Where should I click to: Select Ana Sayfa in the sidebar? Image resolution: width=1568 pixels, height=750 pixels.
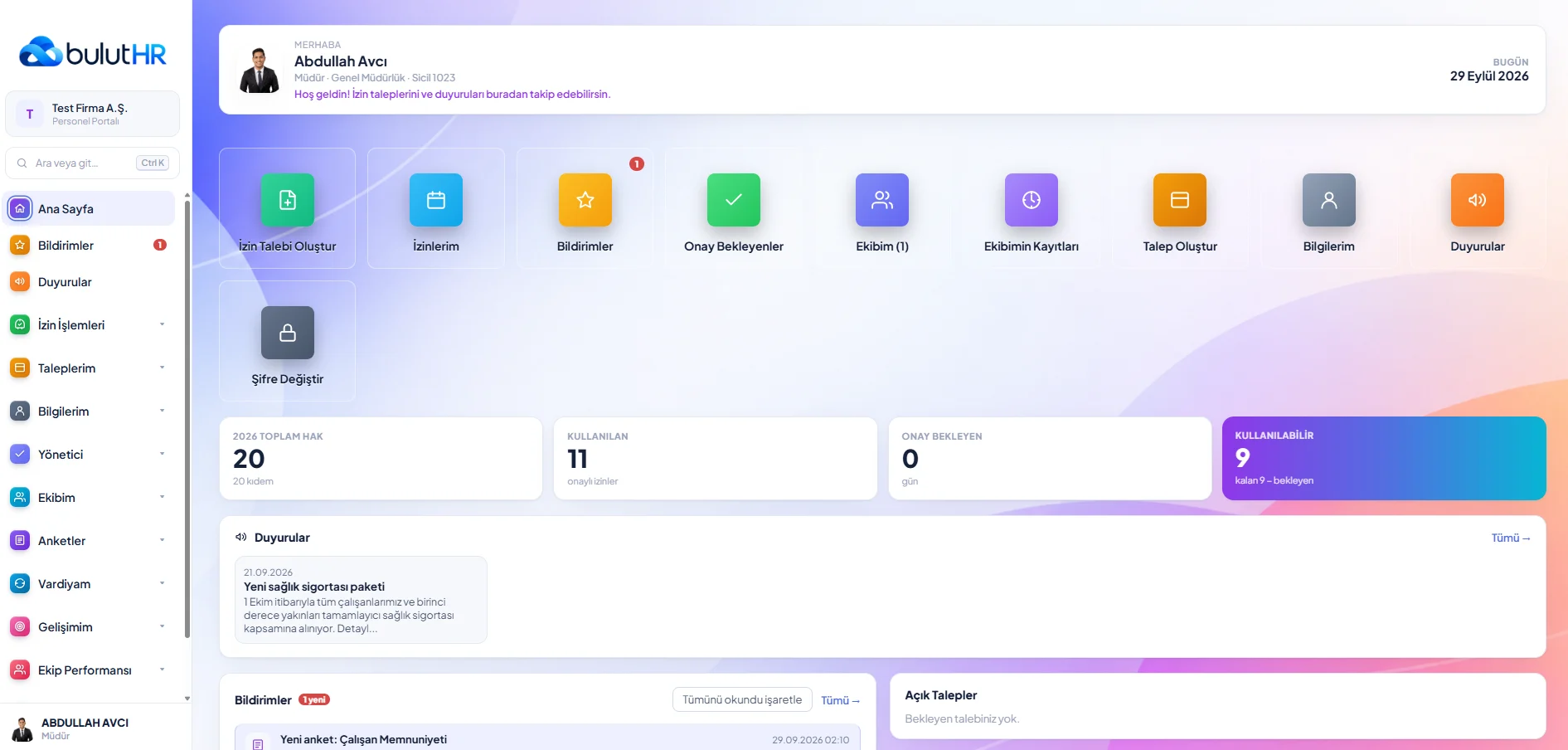click(x=90, y=208)
